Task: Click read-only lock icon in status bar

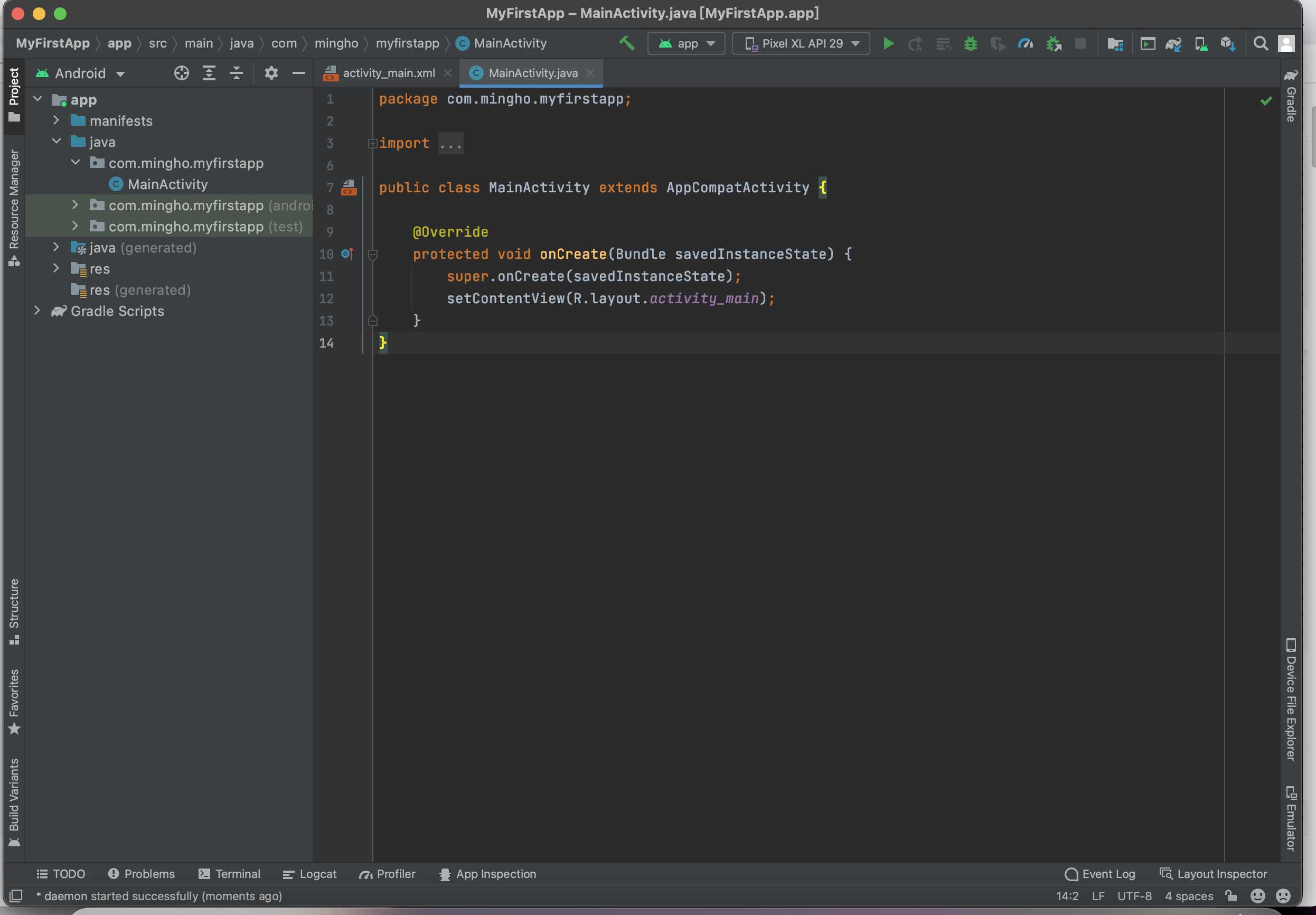Action: coord(1230,895)
